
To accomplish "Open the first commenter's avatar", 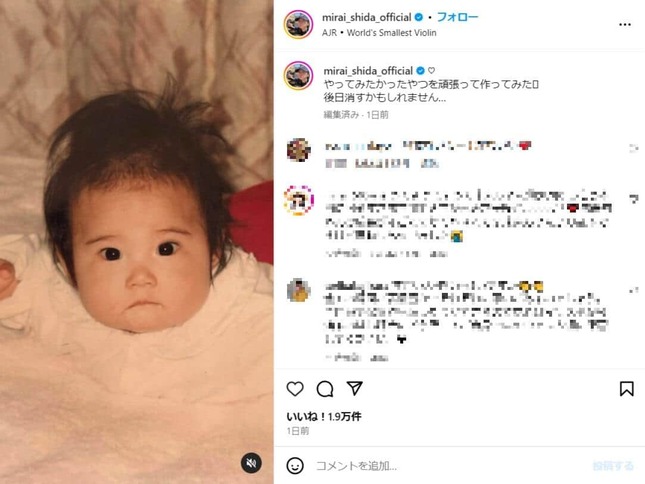I will tap(299, 150).
